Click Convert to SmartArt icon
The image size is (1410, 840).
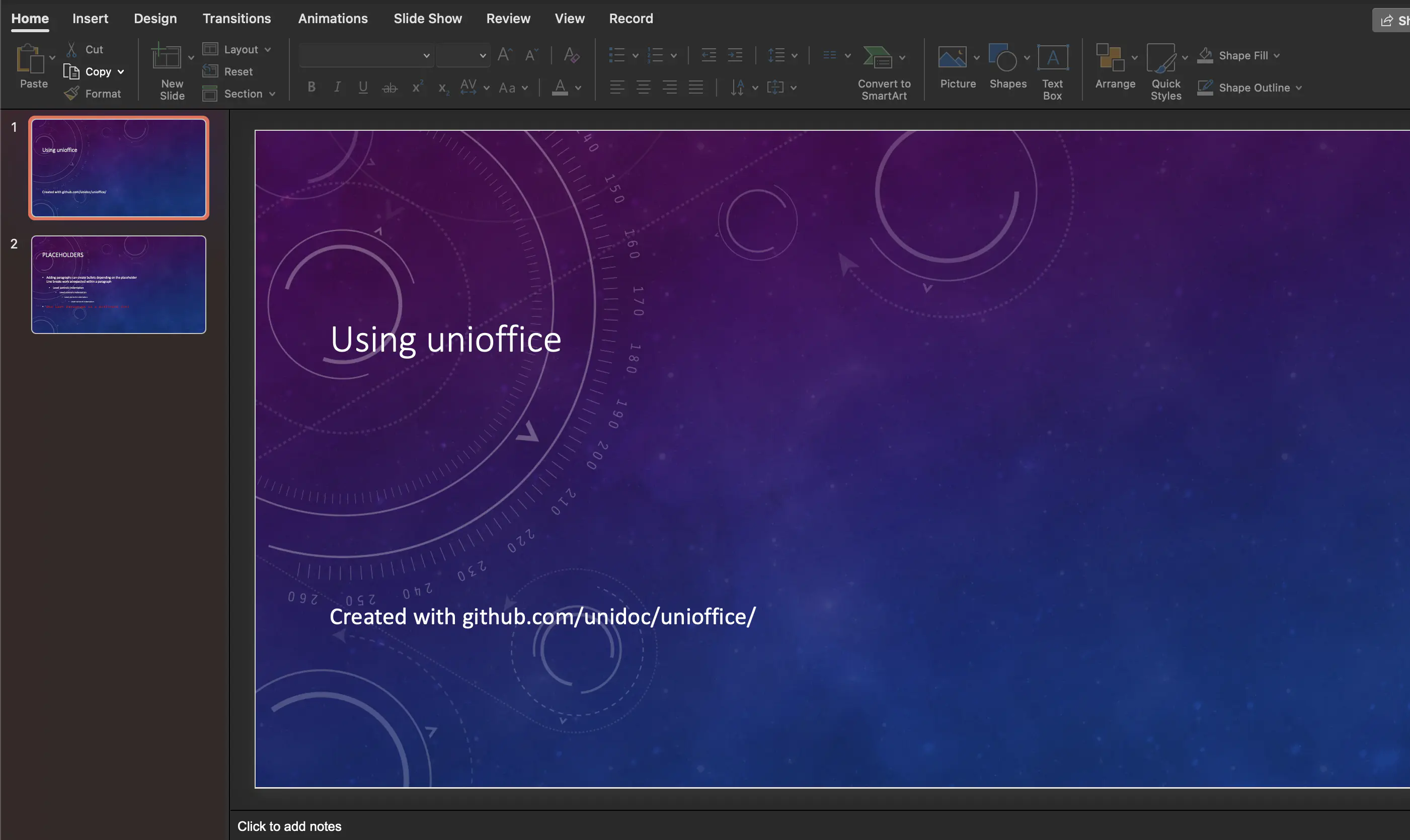tap(877, 58)
